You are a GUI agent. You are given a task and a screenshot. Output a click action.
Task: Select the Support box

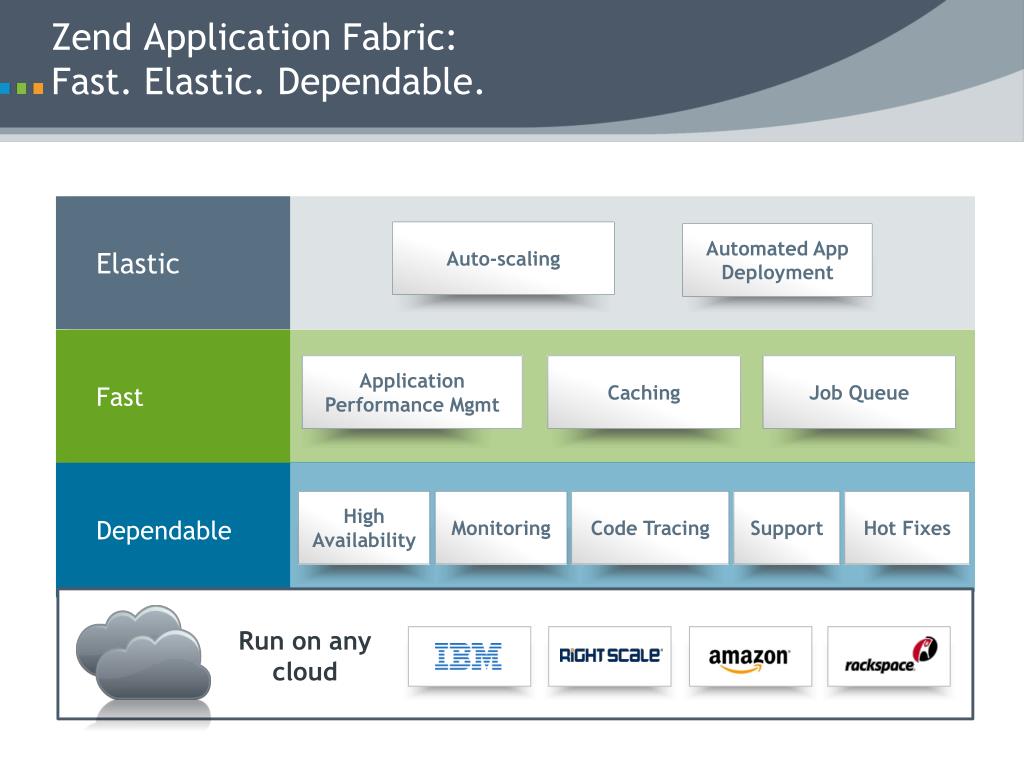(786, 528)
